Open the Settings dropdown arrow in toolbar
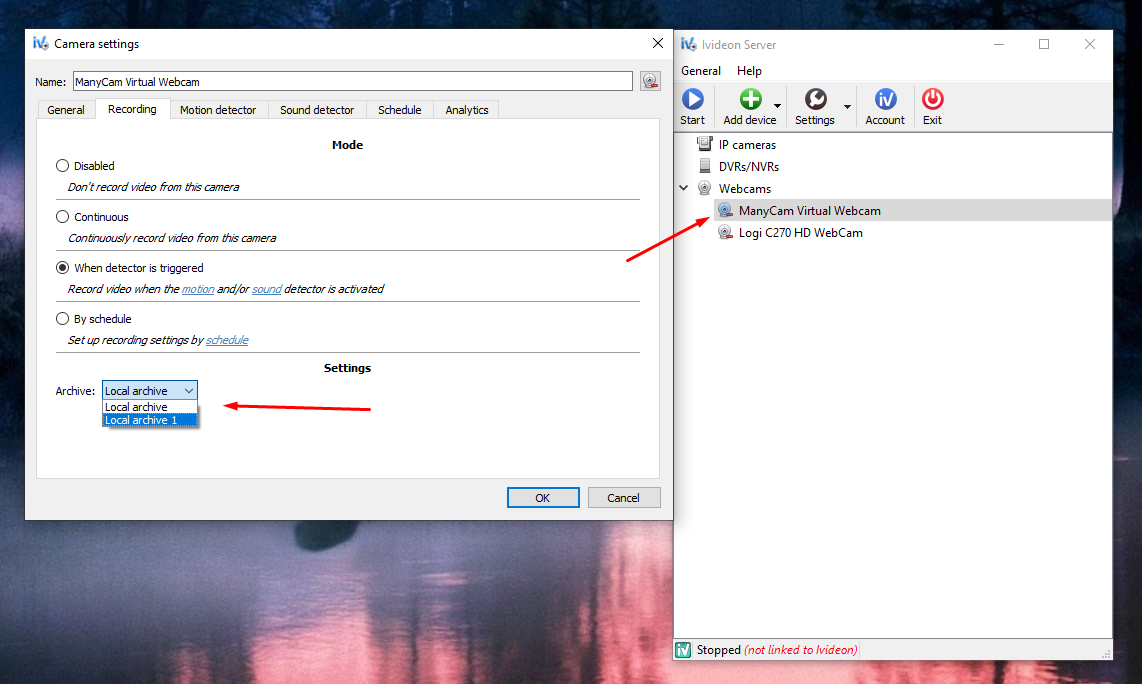This screenshot has width=1142, height=684. [x=847, y=106]
